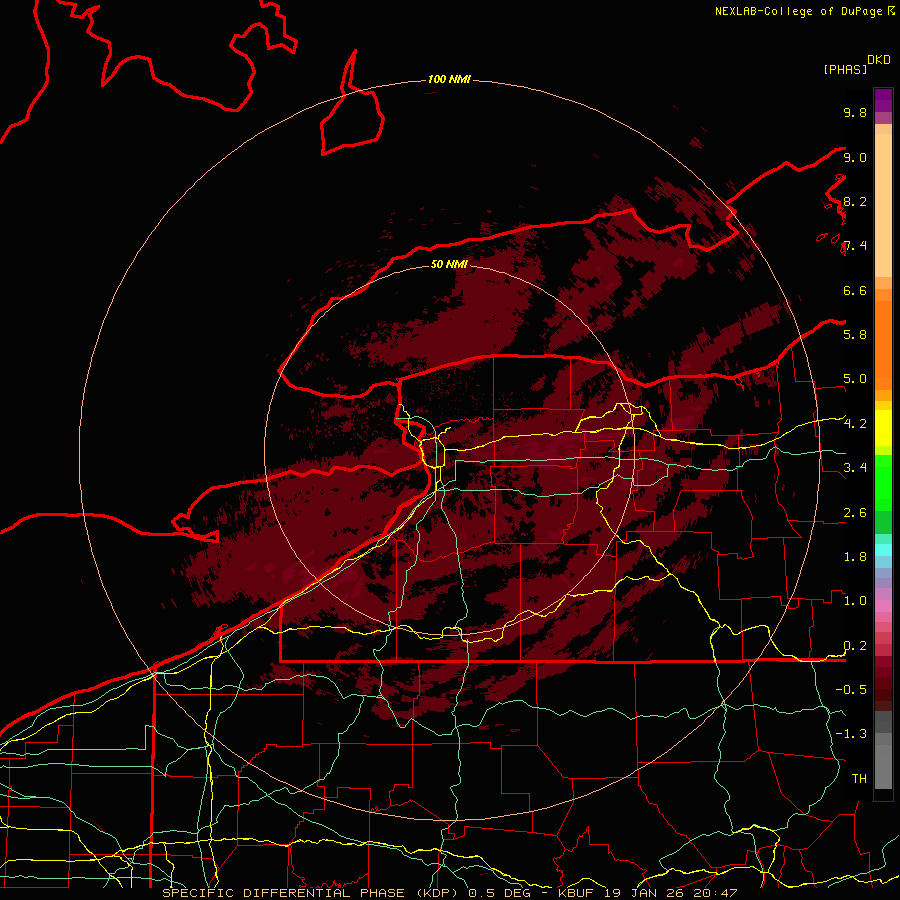Click the purple segment of the color bar
This screenshot has width=900, height=900.
click(883, 100)
